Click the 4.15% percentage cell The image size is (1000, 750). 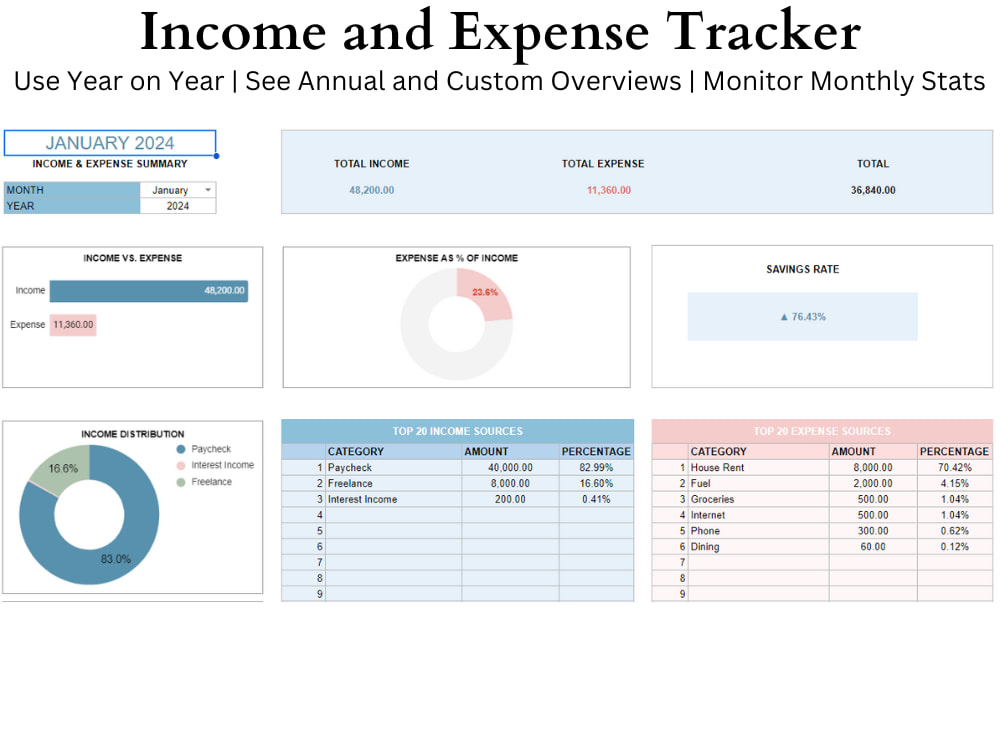955,483
